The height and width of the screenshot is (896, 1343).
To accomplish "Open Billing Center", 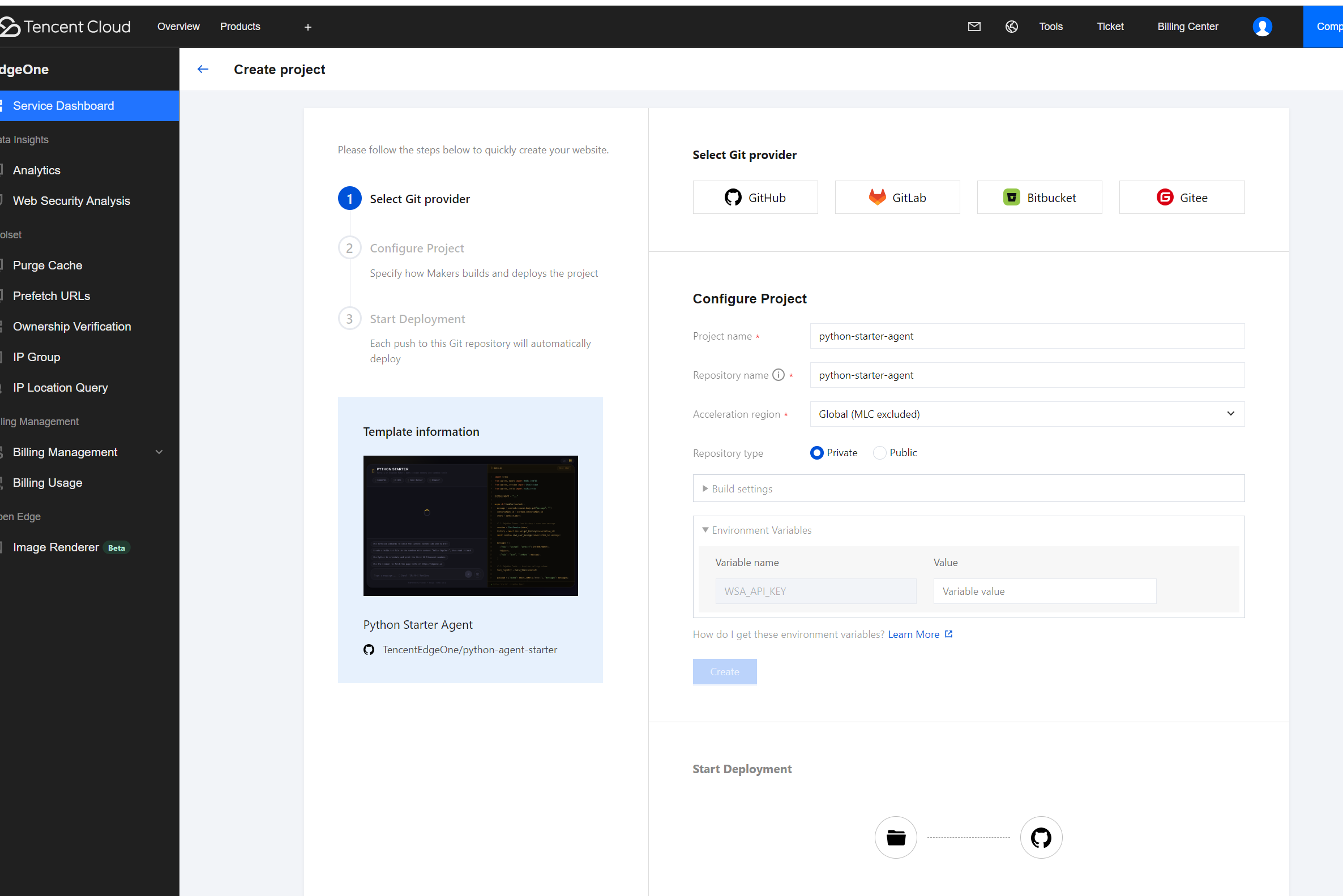I will [x=1187, y=26].
